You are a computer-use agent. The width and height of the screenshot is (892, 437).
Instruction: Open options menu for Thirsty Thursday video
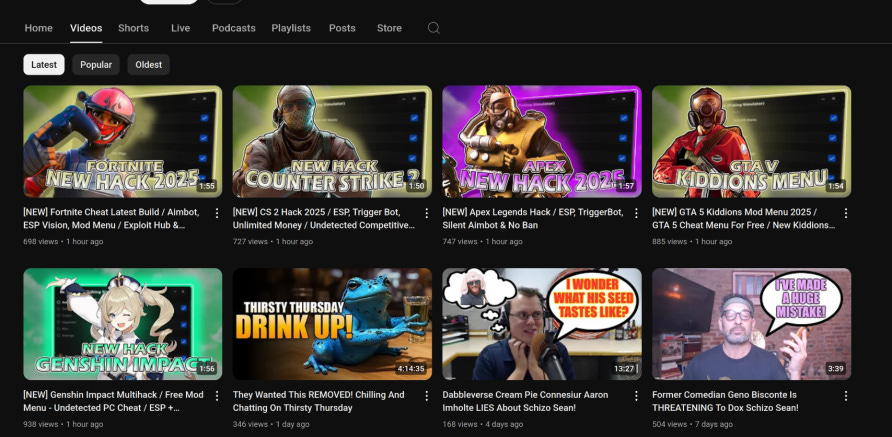point(427,395)
